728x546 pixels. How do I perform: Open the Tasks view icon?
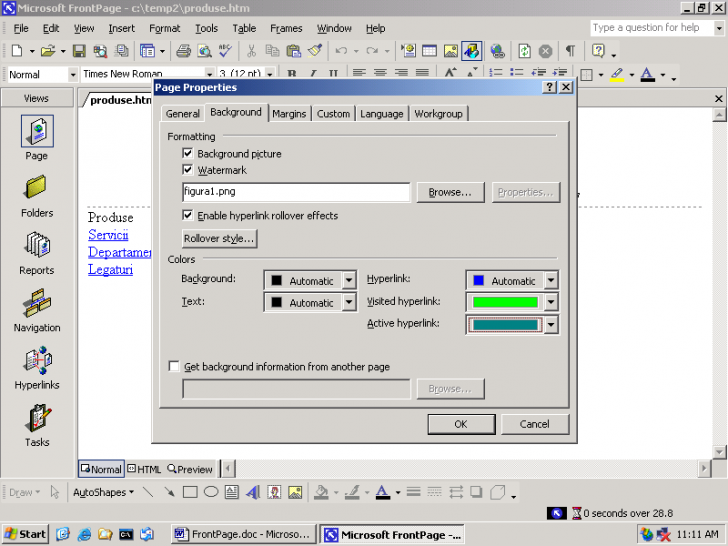click(37, 418)
